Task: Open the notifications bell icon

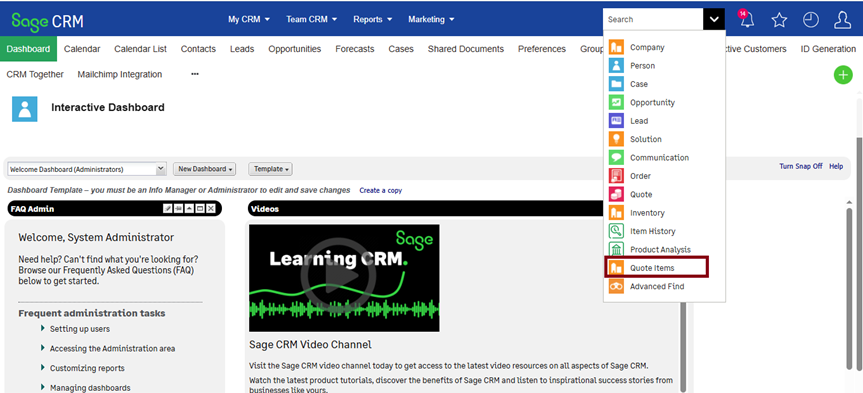Action: [x=746, y=20]
